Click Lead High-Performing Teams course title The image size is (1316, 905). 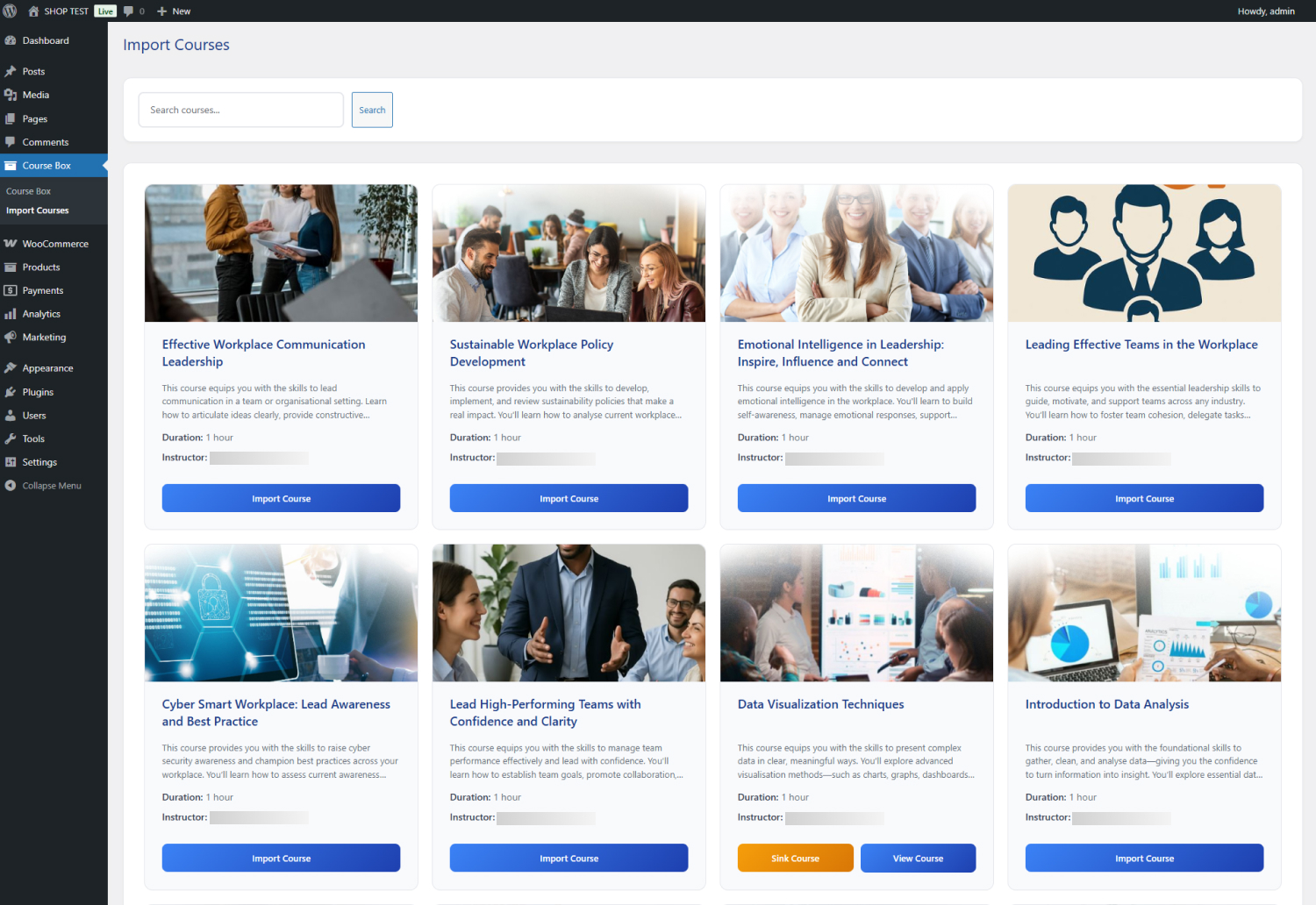click(x=545, y=712)
